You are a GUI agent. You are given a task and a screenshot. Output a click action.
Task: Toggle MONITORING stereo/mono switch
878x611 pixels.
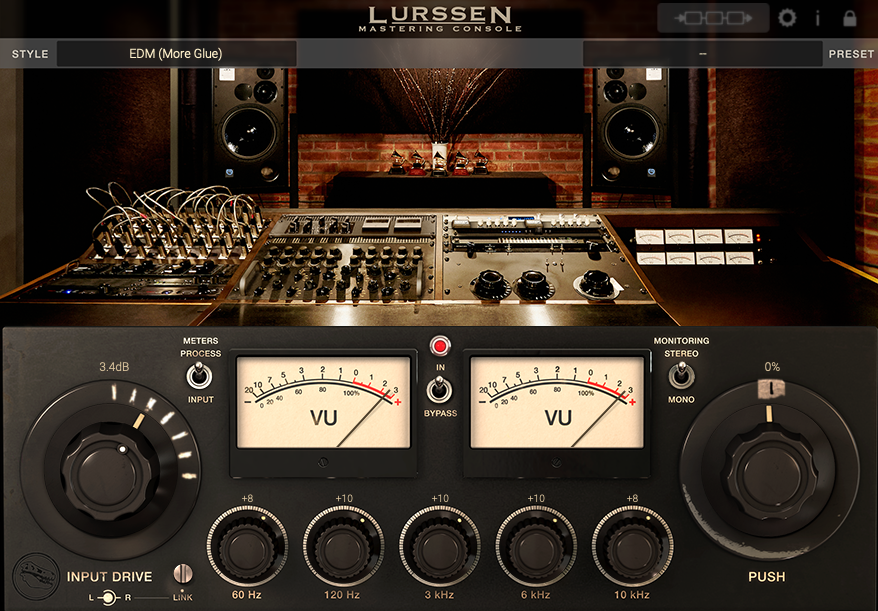click(x=681, y=375)
